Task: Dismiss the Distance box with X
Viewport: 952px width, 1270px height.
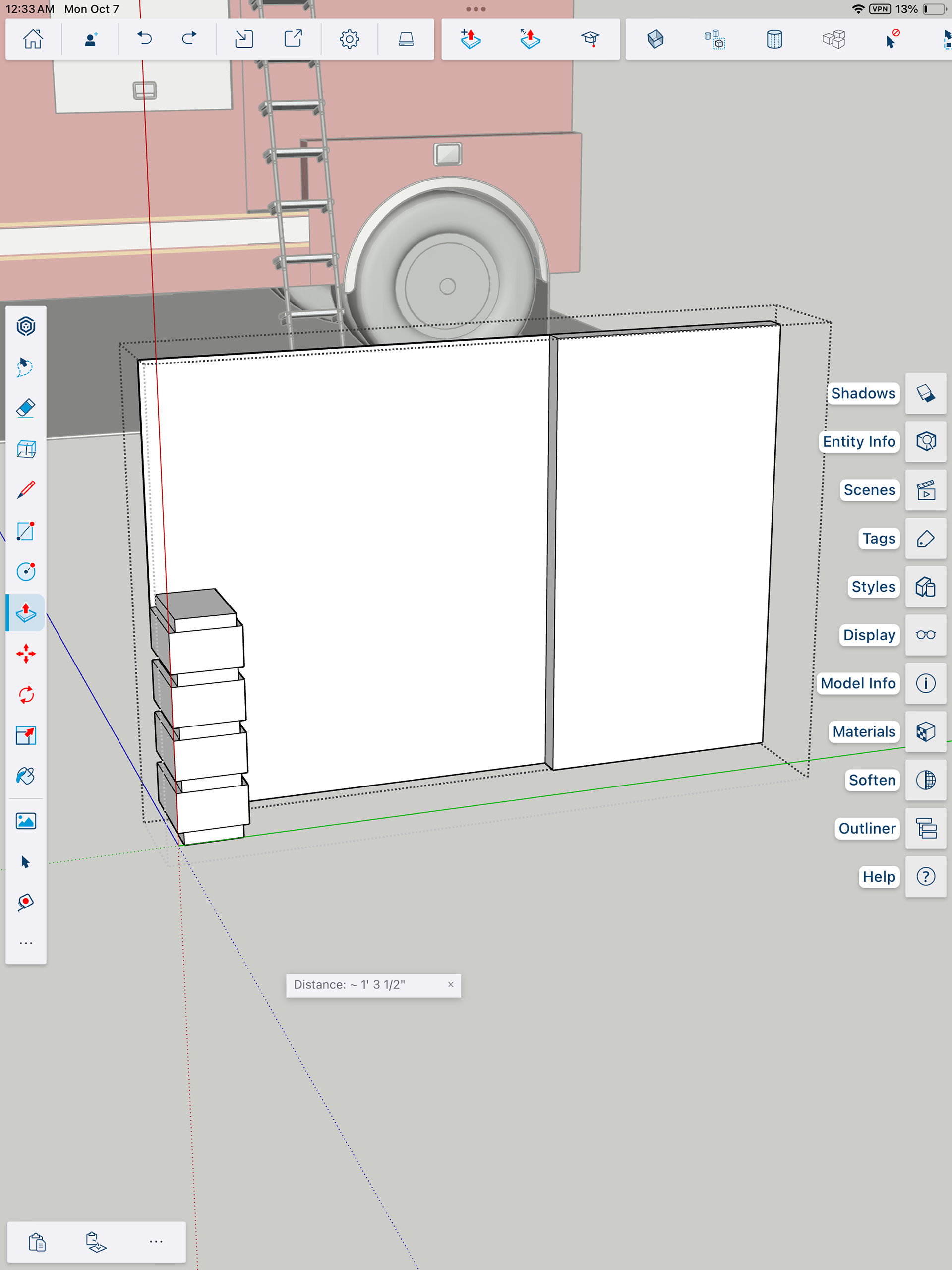Action: pyautogui.click(x=451, y=985)
